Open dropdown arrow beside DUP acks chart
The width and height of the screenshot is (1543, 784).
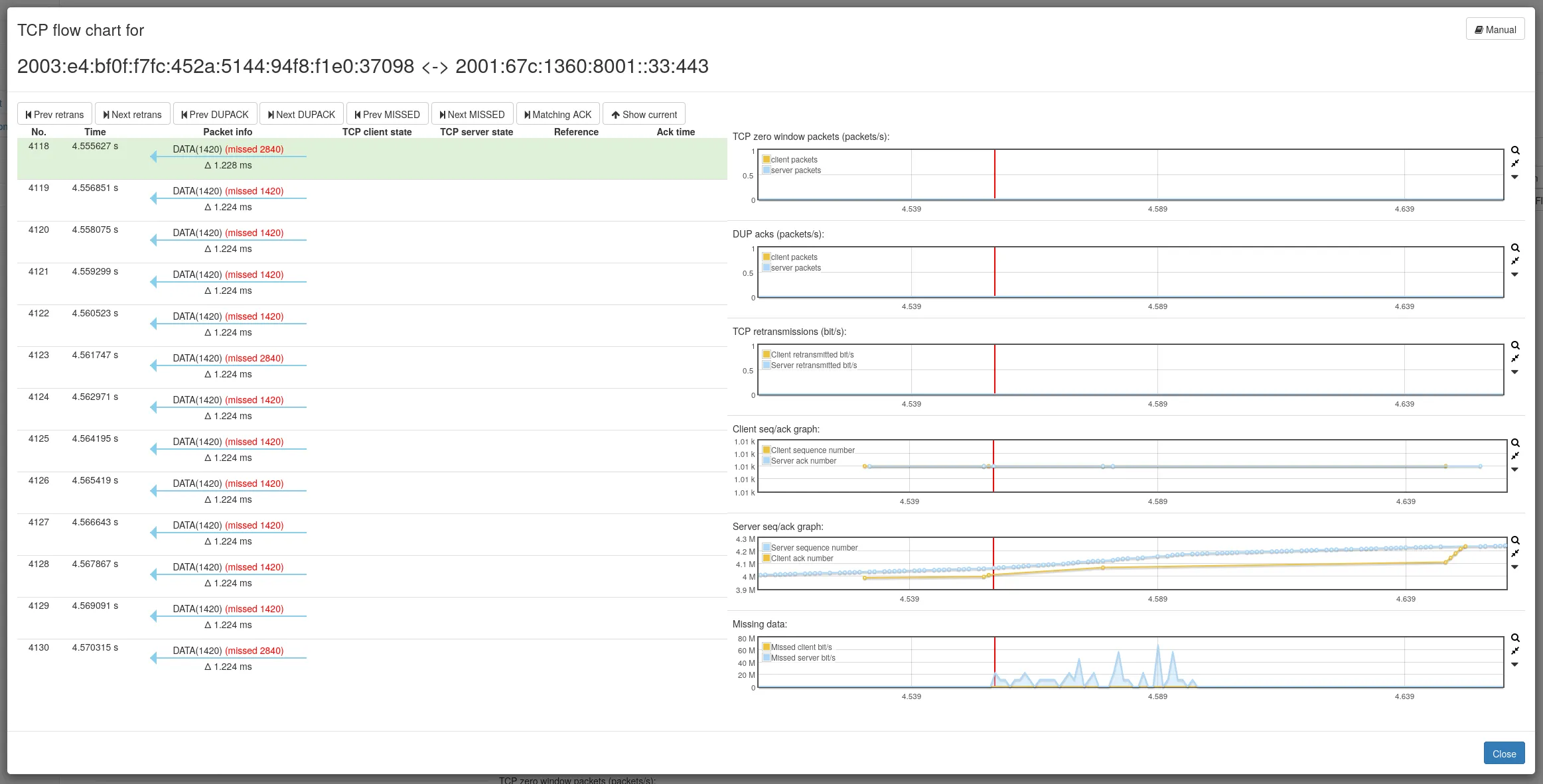coord(1514,275)
